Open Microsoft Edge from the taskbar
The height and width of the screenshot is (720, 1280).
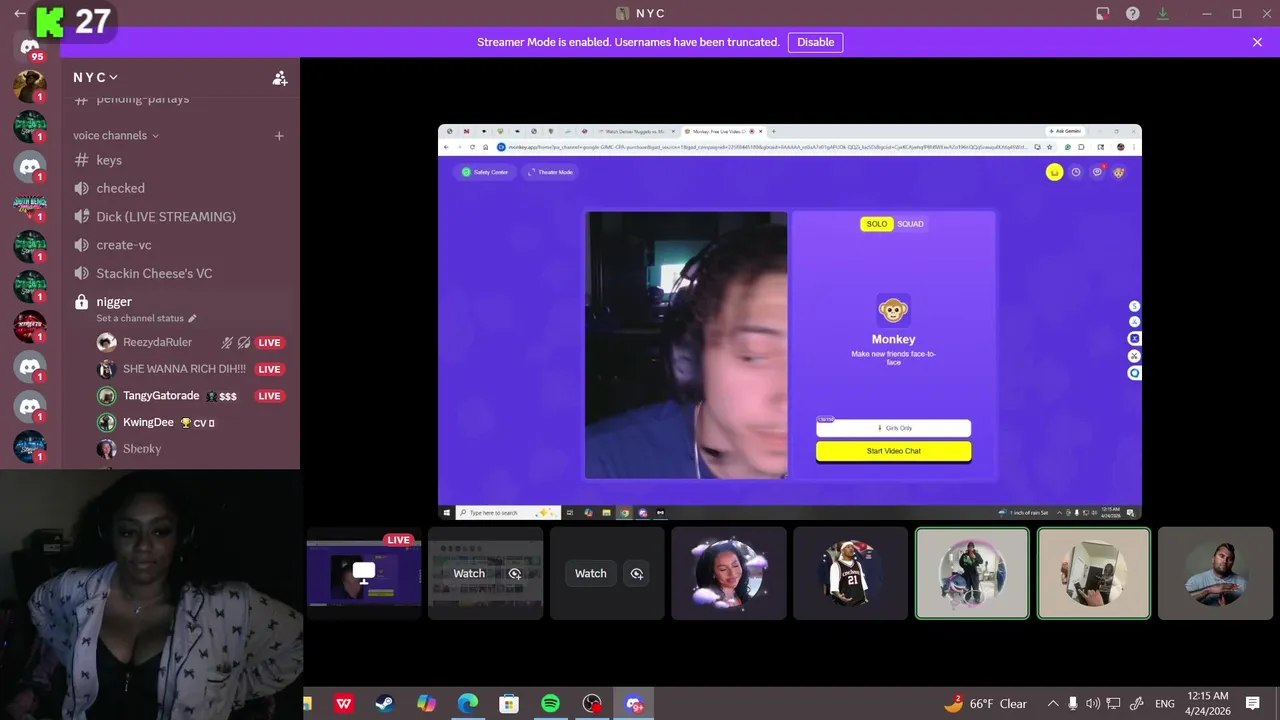[x=468, y=704]
